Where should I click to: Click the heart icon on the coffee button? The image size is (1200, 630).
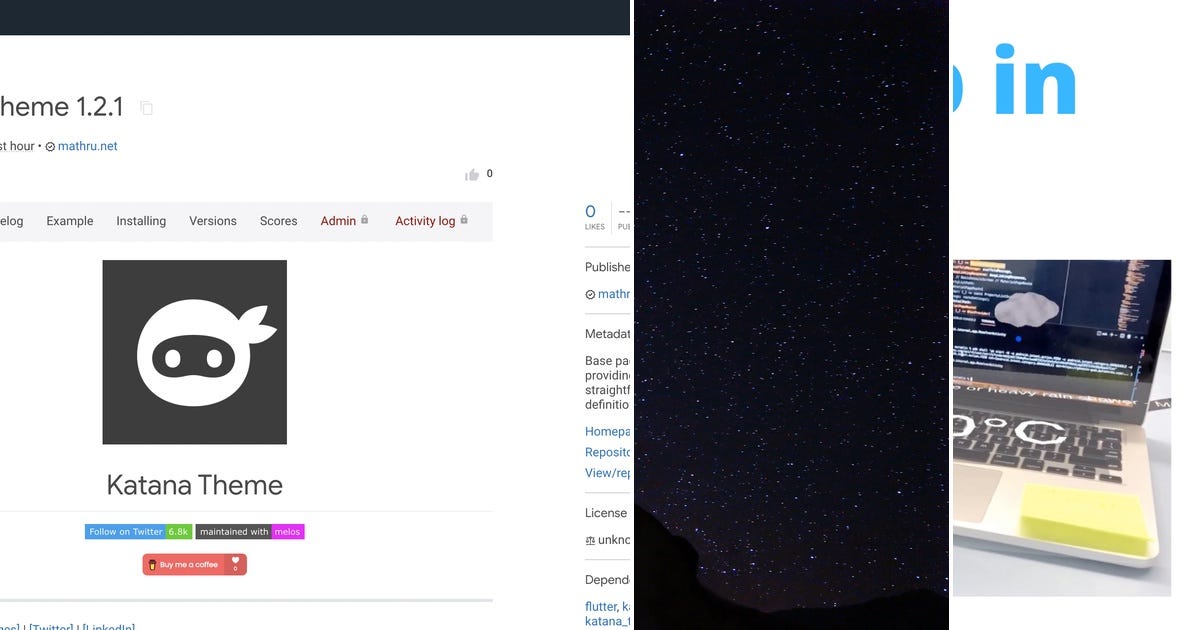pyautogui.click(x=235, y=562)
